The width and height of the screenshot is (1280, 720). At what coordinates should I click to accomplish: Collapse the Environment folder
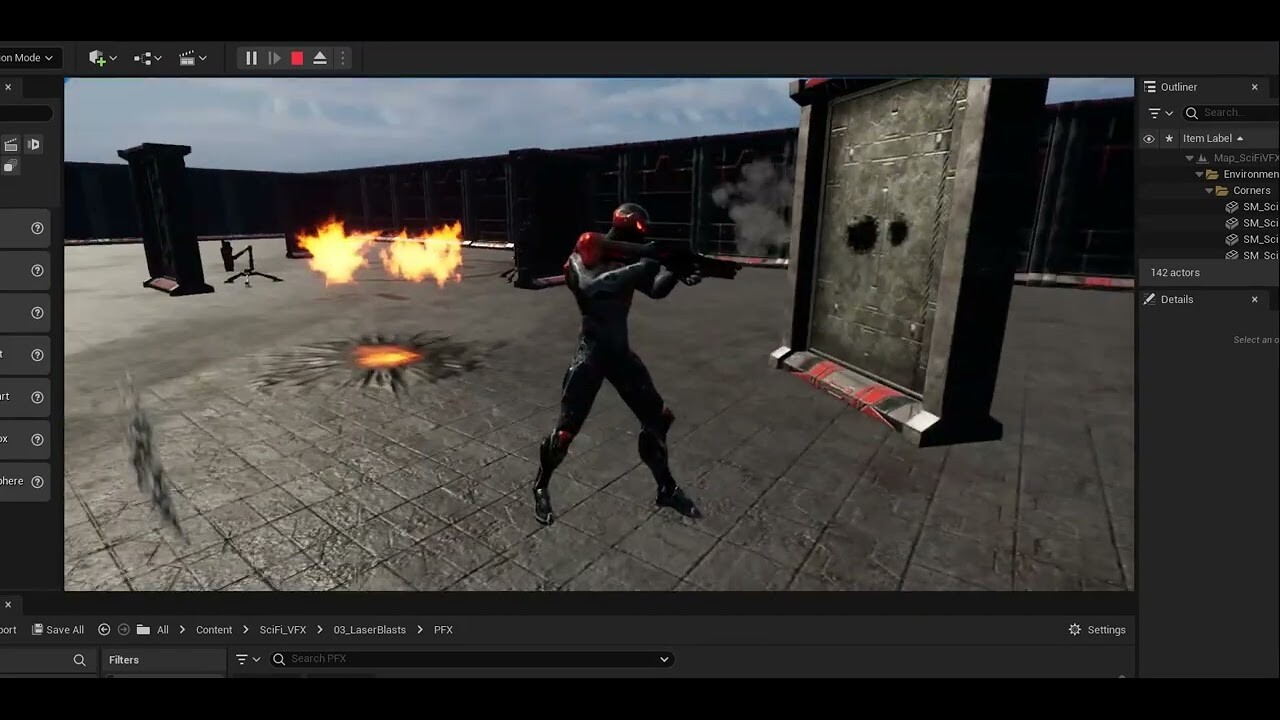click(1199, 173)
